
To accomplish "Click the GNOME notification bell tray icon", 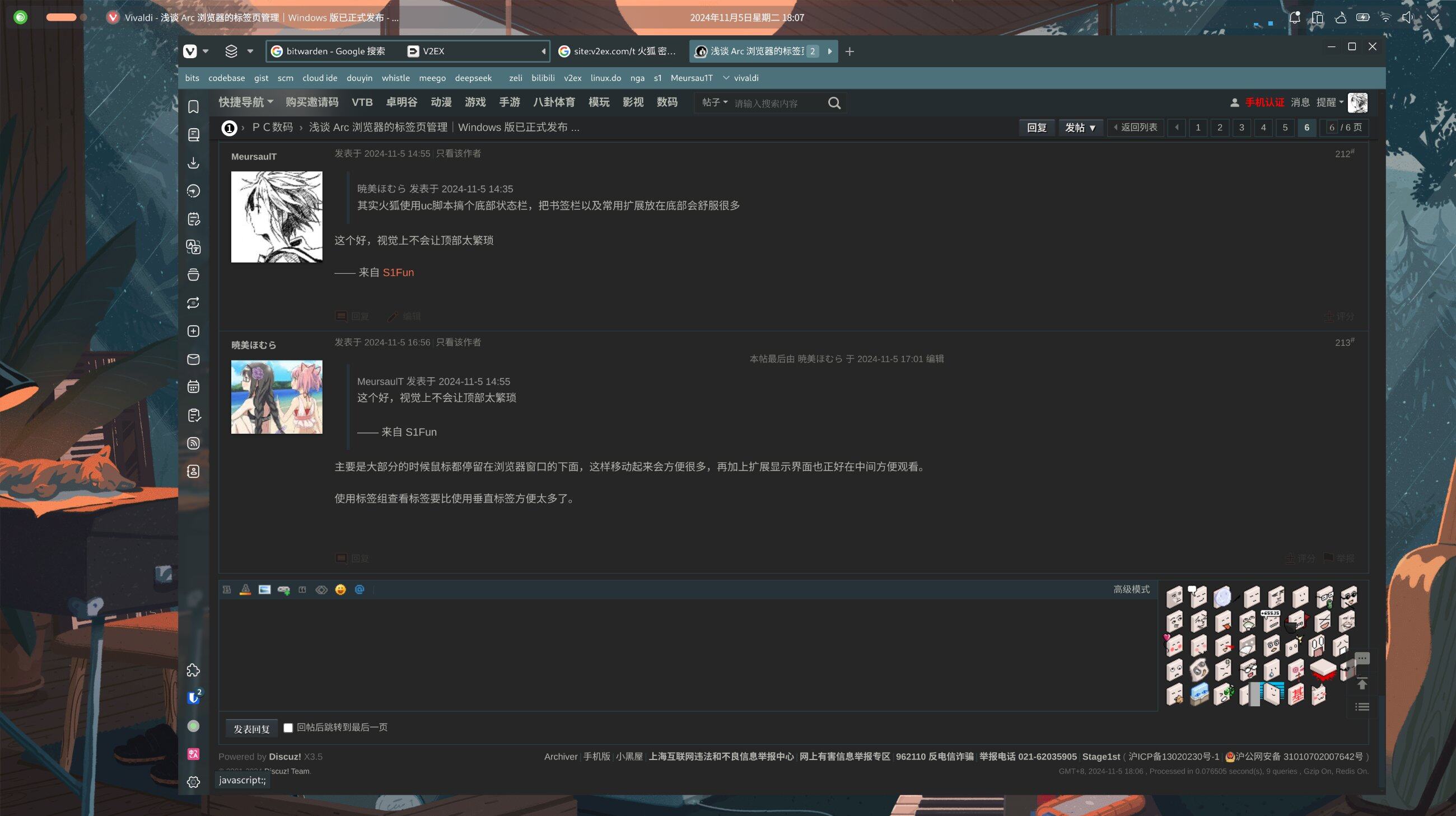I will click(1294, 17).
